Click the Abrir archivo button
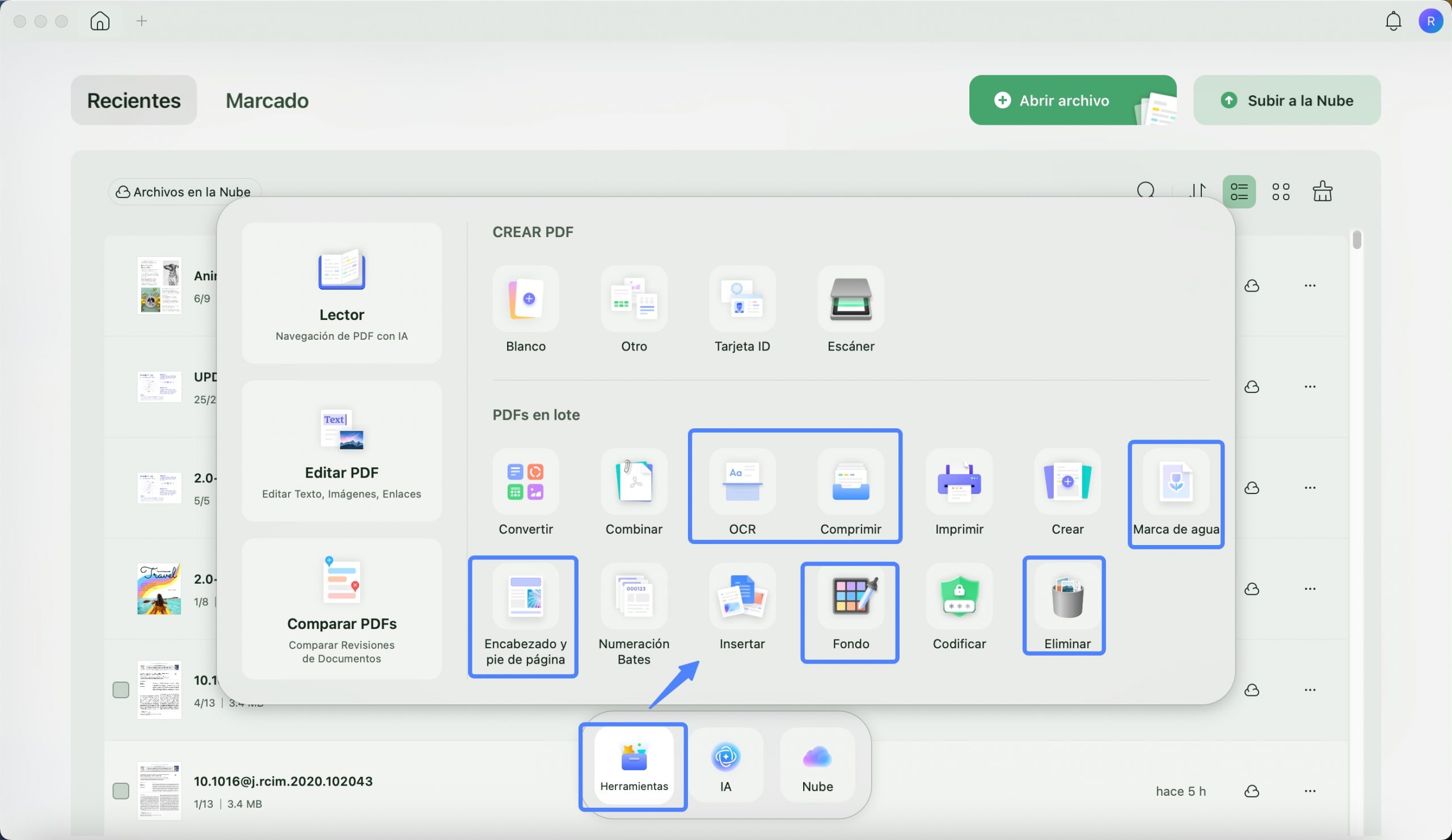 (x=1073, y=100)
